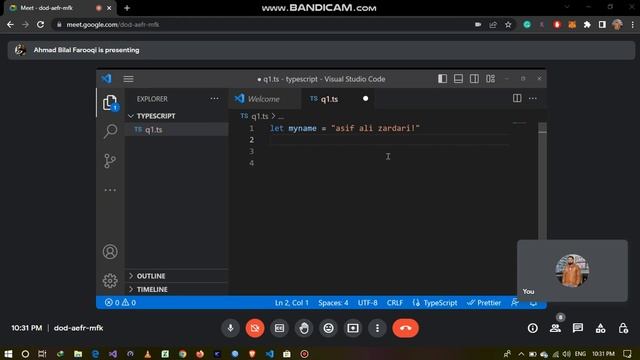The height and width of the screenshot is (360, 640).
Task: Open the Search icon in VS Code activity bar
Action: click(x=110, y=131)
